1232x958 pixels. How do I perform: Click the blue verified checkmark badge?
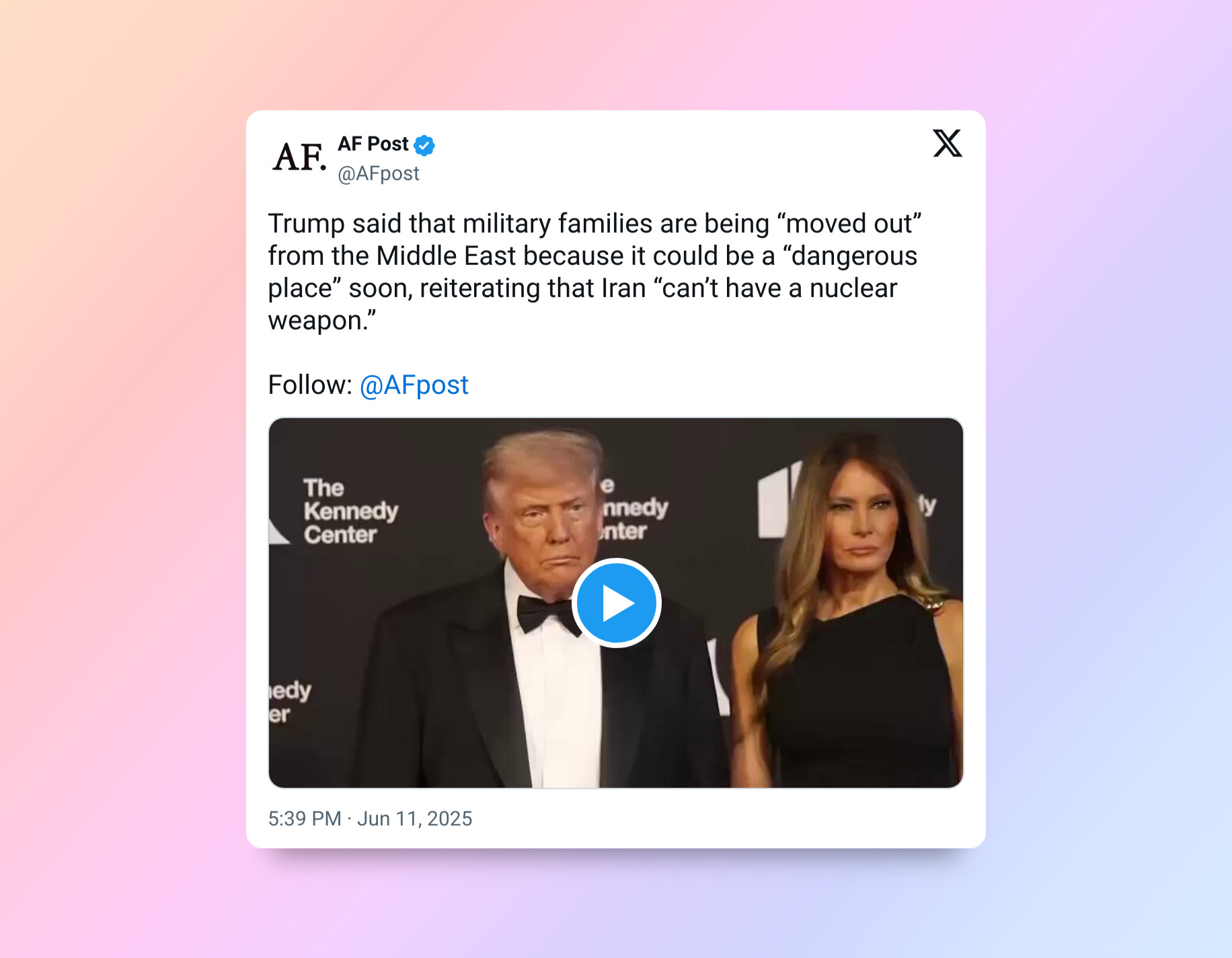click(424, 145)
